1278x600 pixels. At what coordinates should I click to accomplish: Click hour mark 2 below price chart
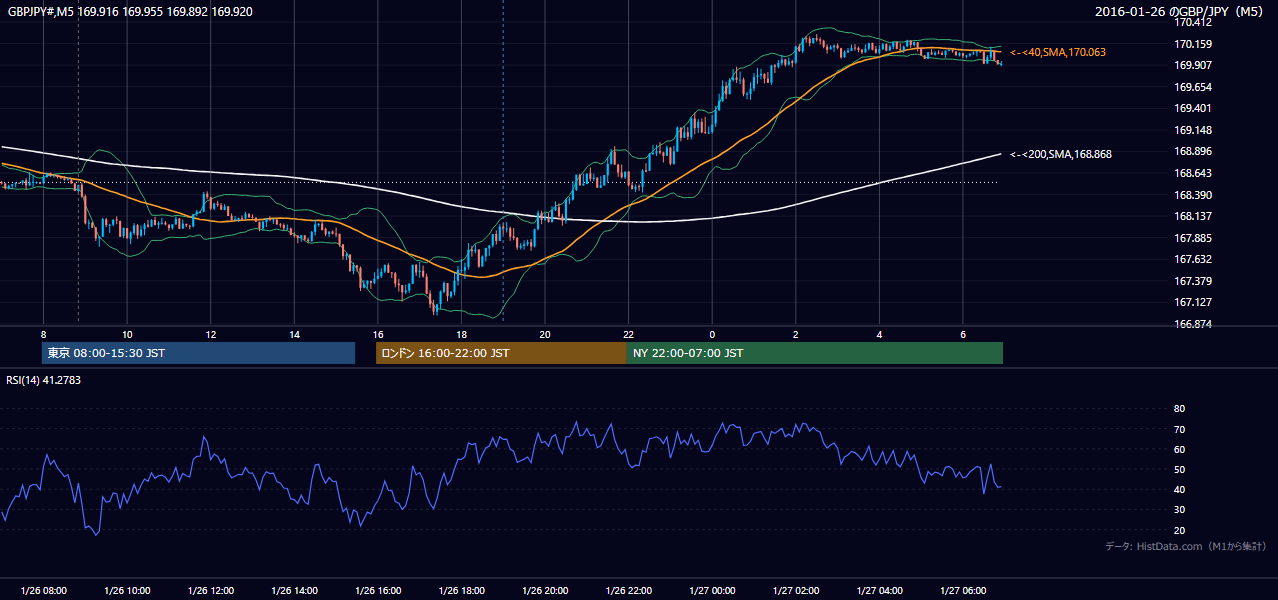point(796,334)
